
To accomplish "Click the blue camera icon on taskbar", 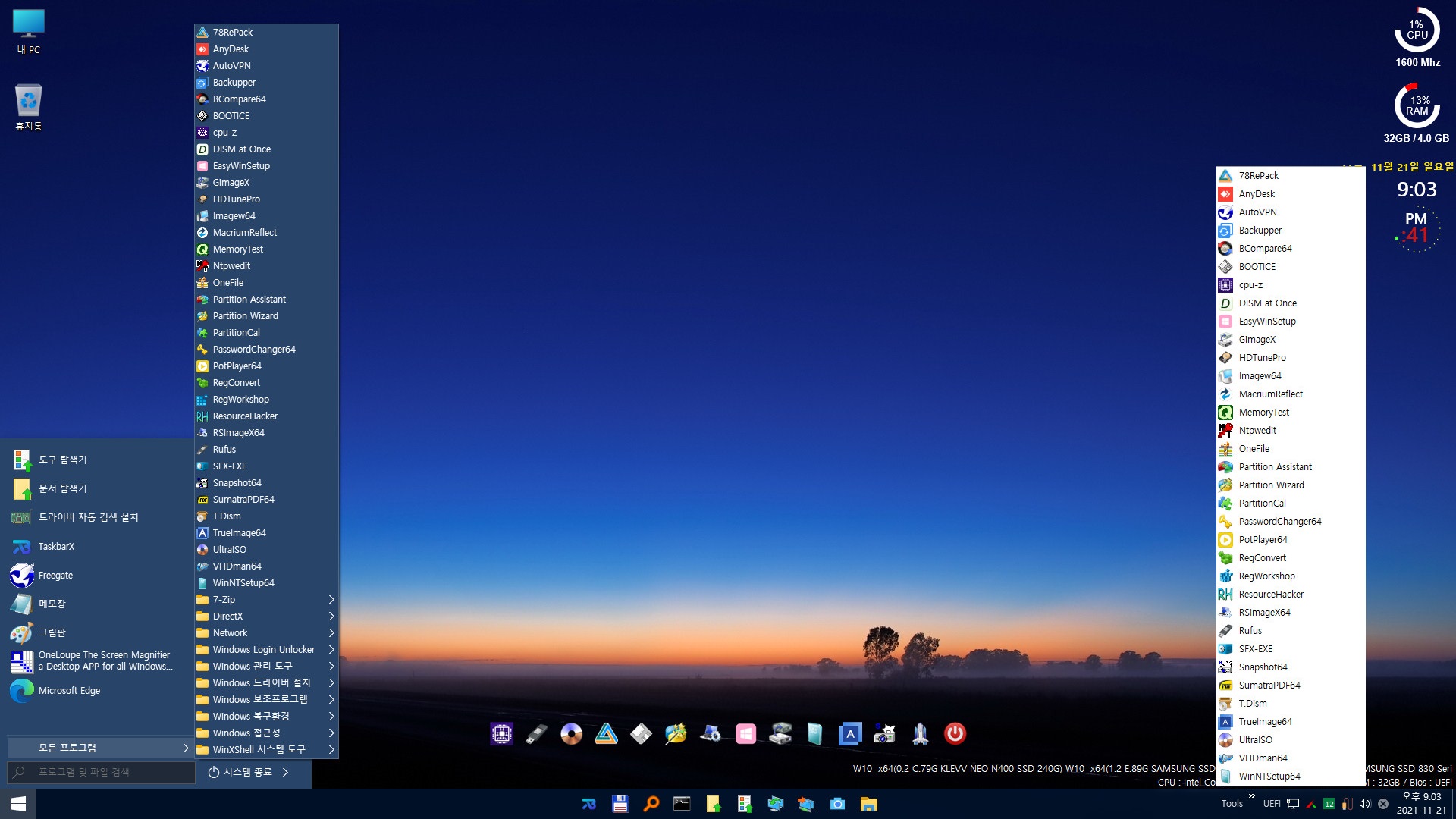I will coord(837,804).
